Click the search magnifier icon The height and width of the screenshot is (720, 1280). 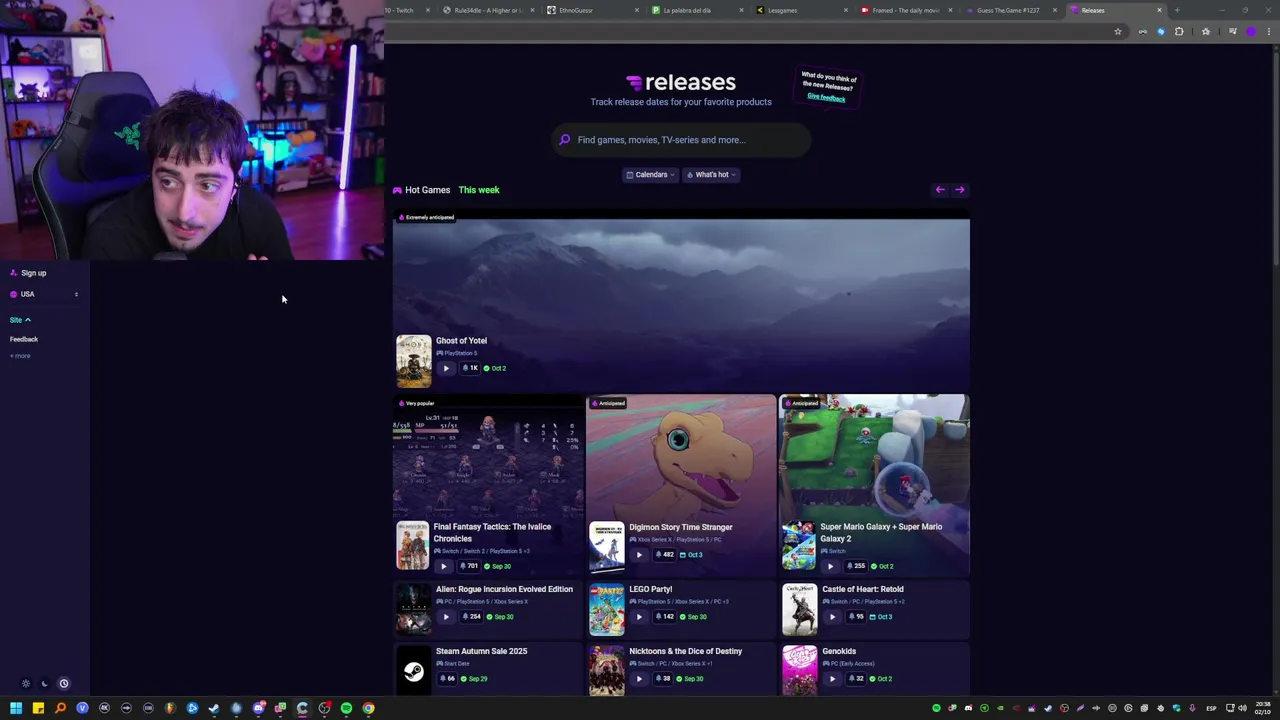click(565, 140)
